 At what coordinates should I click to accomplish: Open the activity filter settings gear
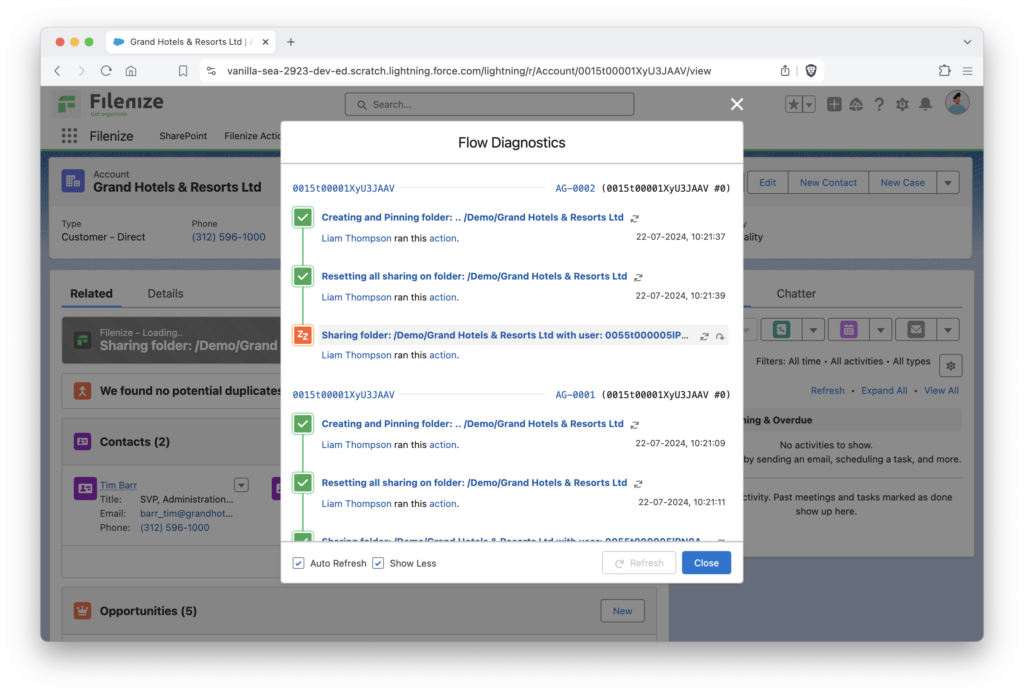[951, 366]
